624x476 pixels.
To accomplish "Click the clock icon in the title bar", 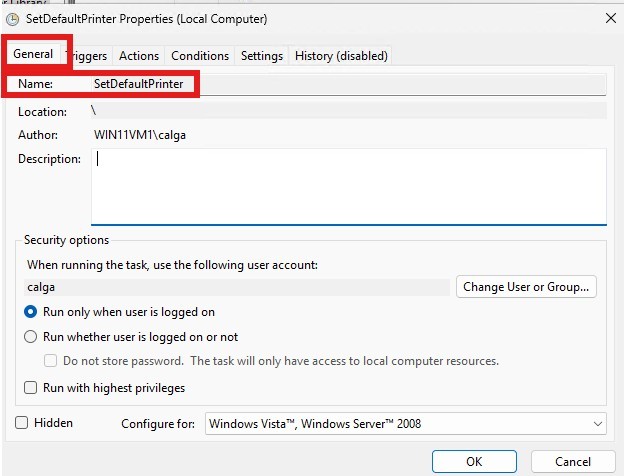I will coord(12,18).
